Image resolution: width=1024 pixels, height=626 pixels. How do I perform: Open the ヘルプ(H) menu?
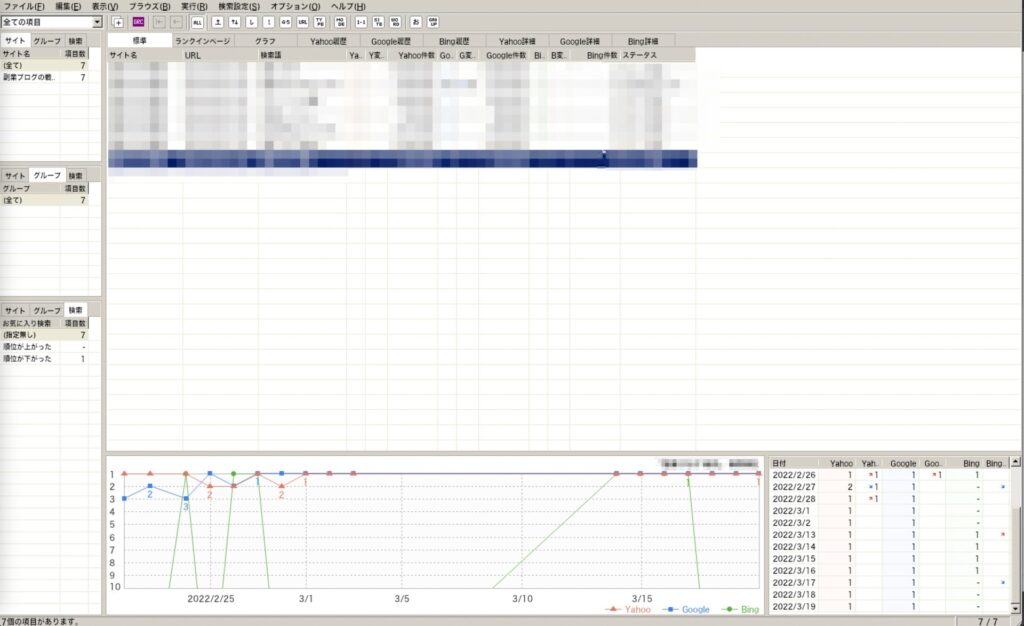point(348,6)
